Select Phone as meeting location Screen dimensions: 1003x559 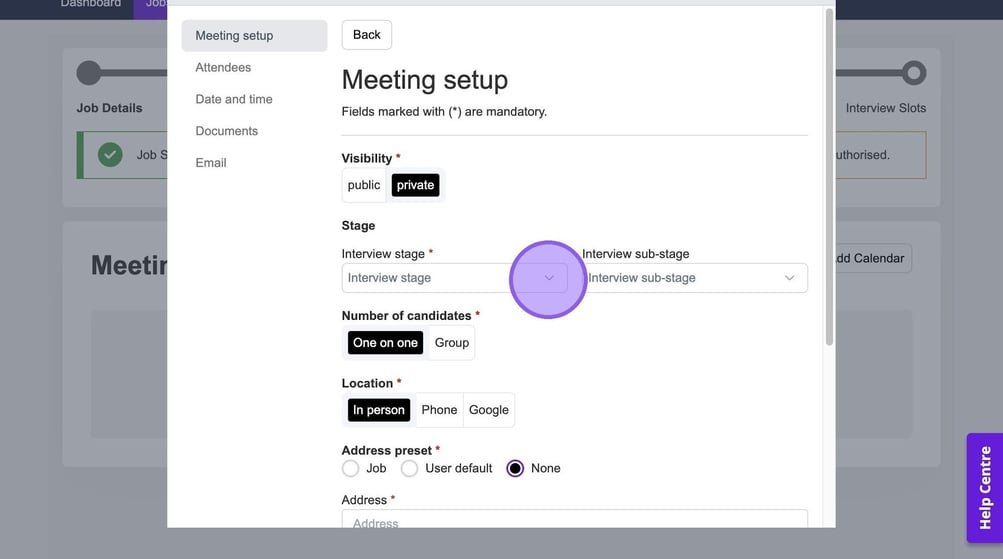[x=439, y=410]
